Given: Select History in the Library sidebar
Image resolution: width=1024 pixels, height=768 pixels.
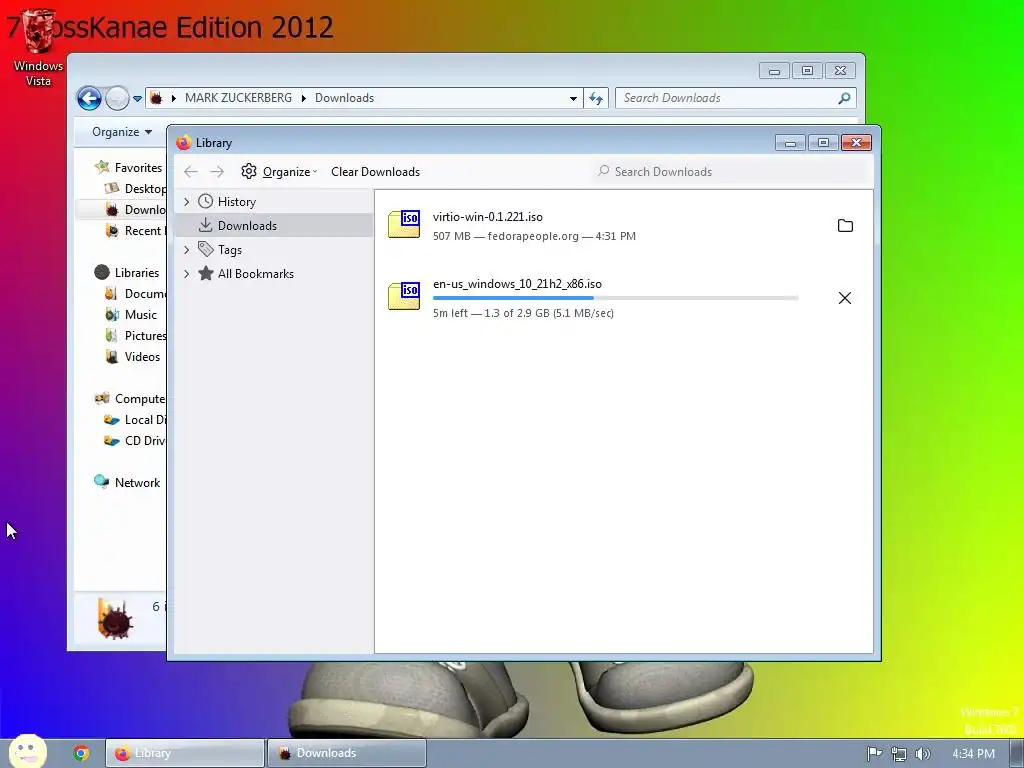Looking at the screenshot, I should [x=236, y=202].
